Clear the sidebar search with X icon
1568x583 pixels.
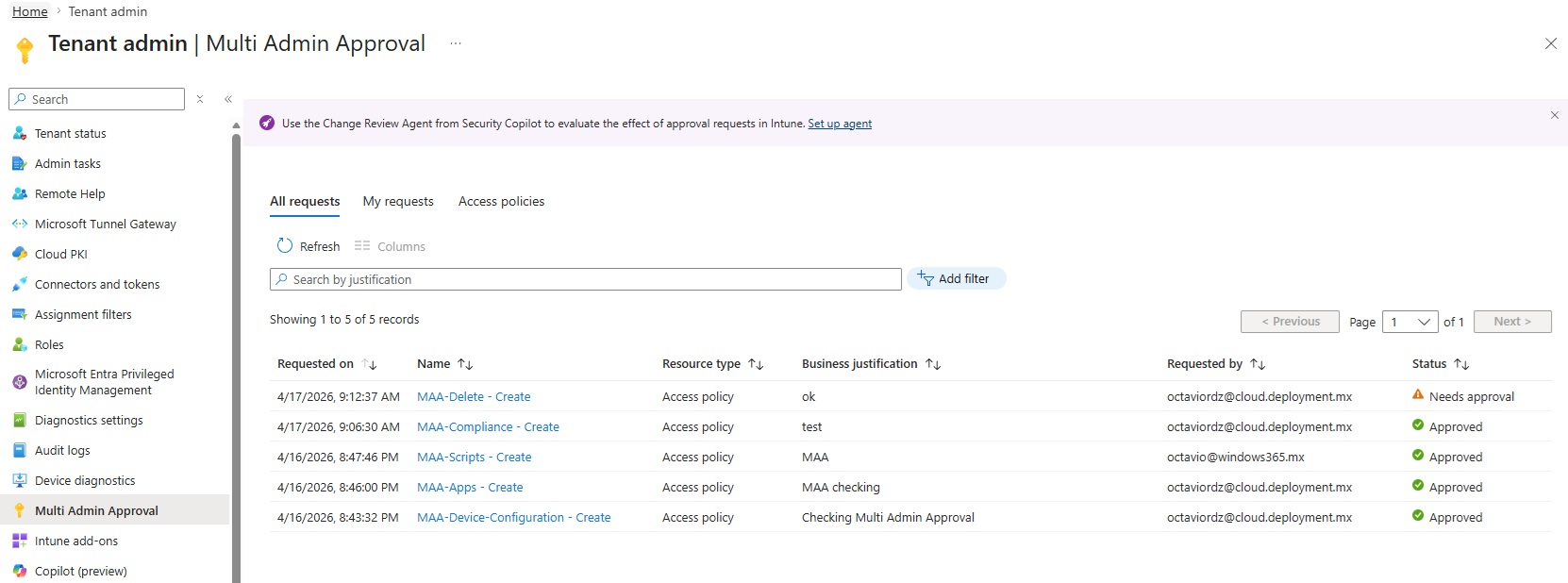click(200, 99)
